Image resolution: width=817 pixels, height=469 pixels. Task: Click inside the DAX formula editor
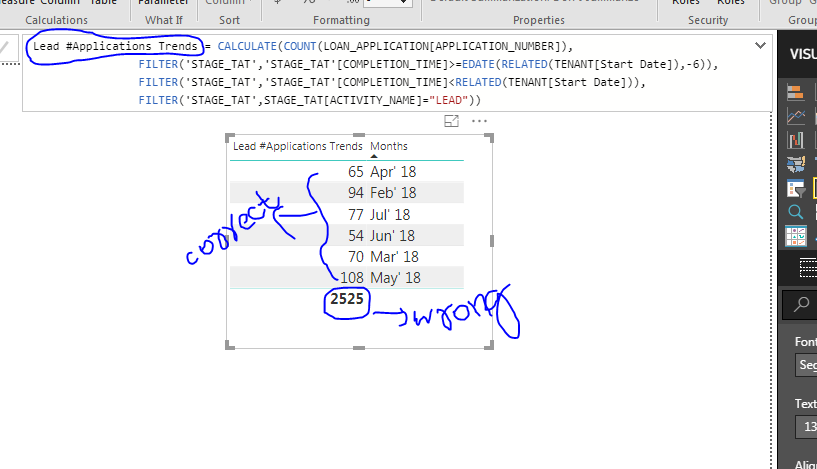coord(397,73)
